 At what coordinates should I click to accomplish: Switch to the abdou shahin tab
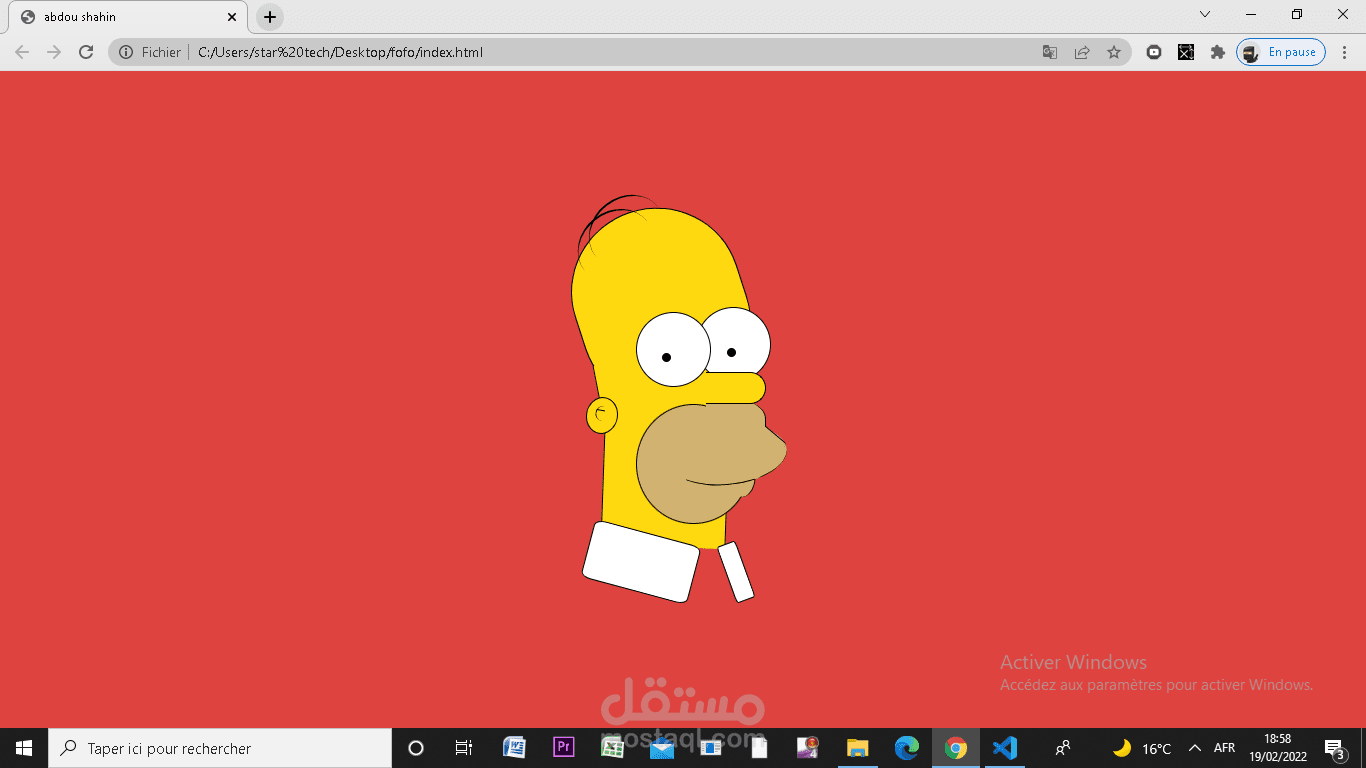tap(126, 17)
